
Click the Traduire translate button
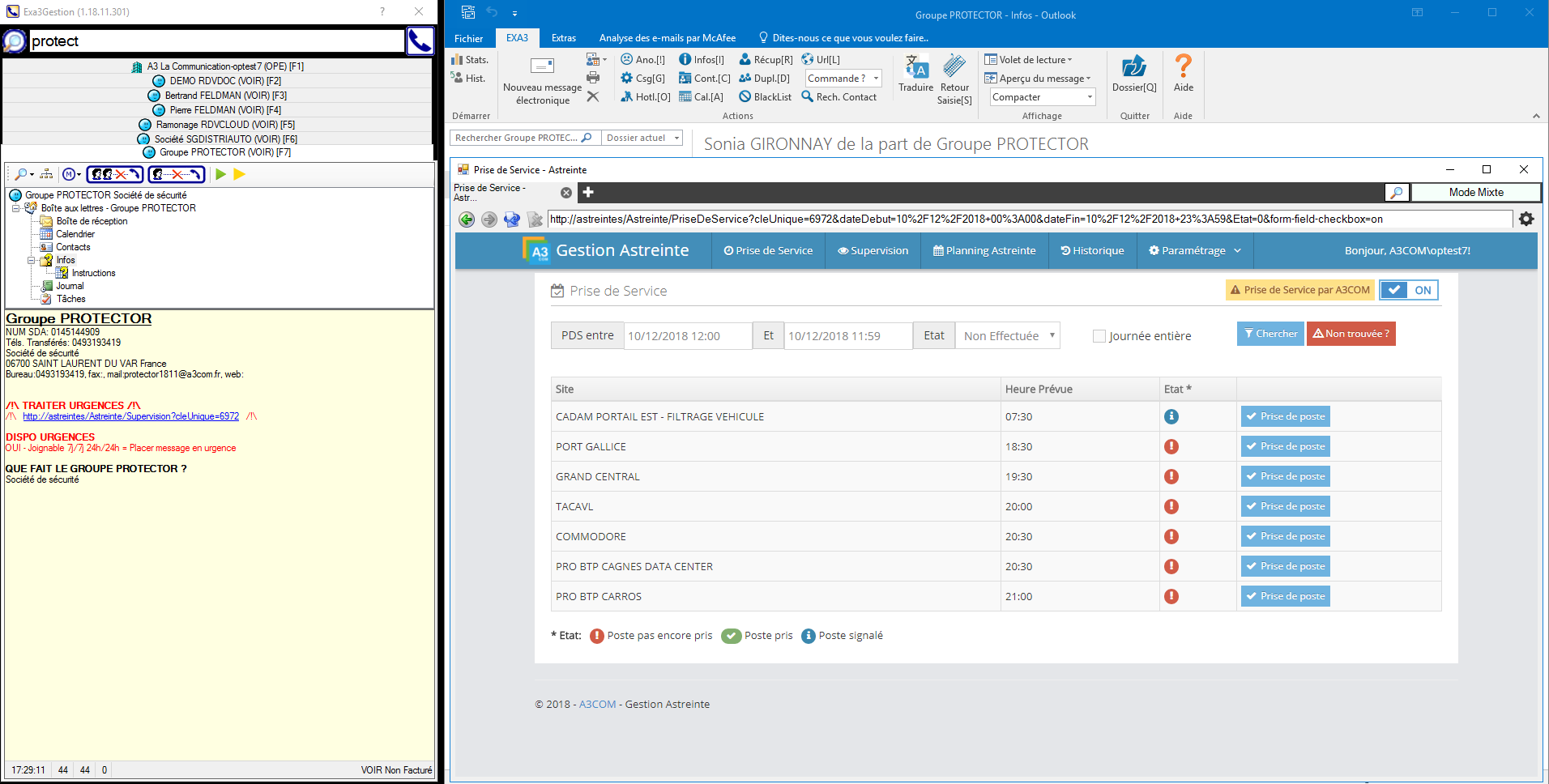(x=915, y=74)
